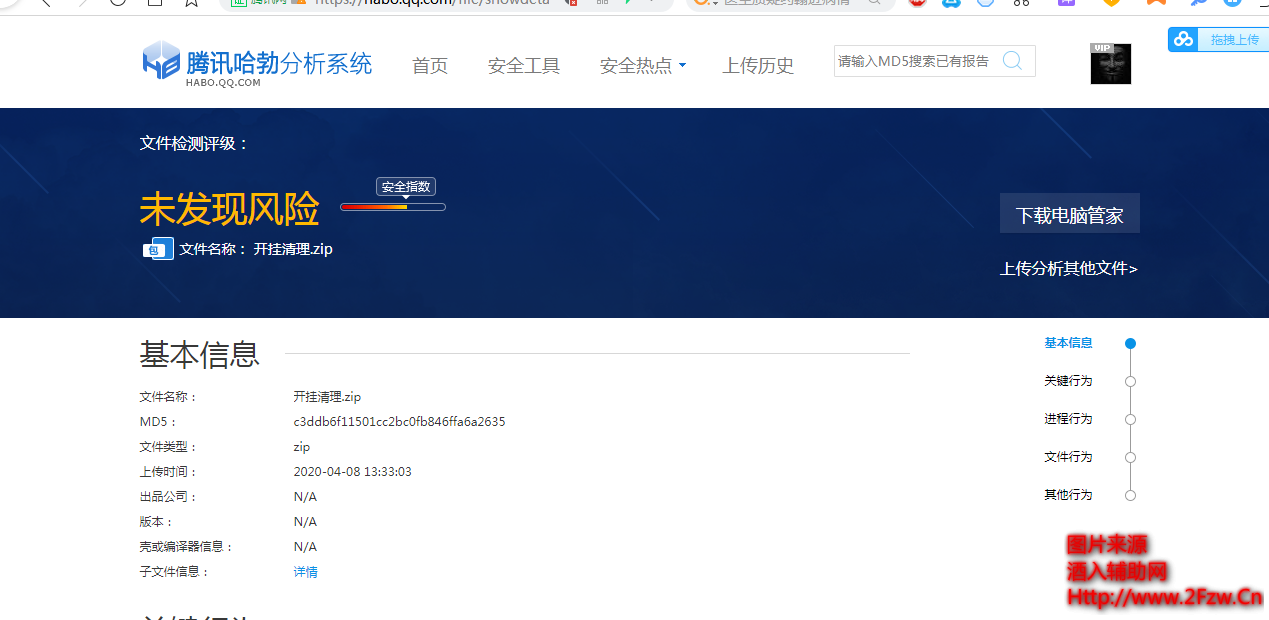Click the 文件类型 value zip
The height and width of the screenshot is (620, 1269).
(x=302, y=447)
